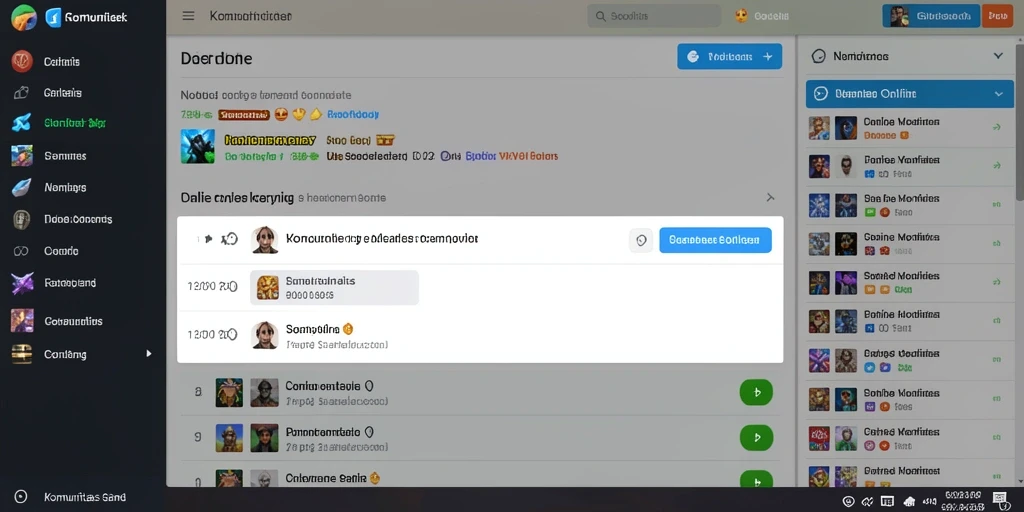The height and width of the screenshot is (512, 1024).
Task: Click the Comde infinity-shaped icon
Action: tap(22, 251)
